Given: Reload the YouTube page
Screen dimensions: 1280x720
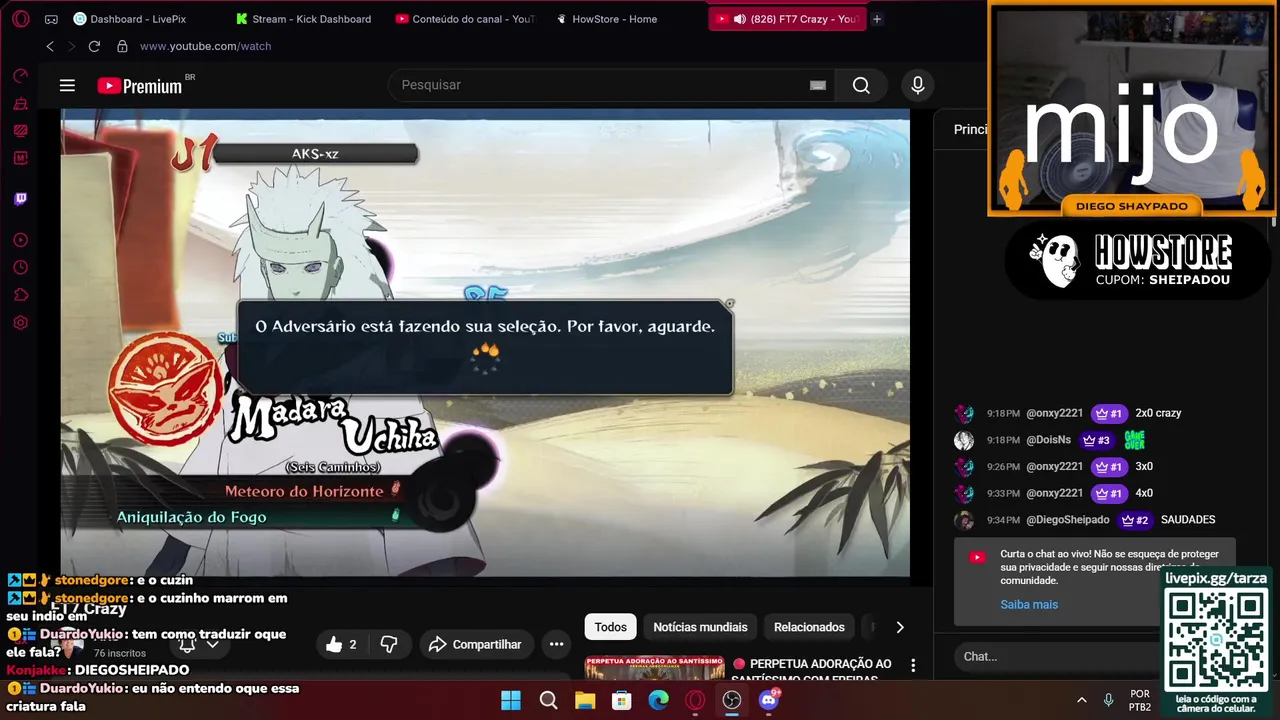Looking at the screenshot, I should (94, 46).
